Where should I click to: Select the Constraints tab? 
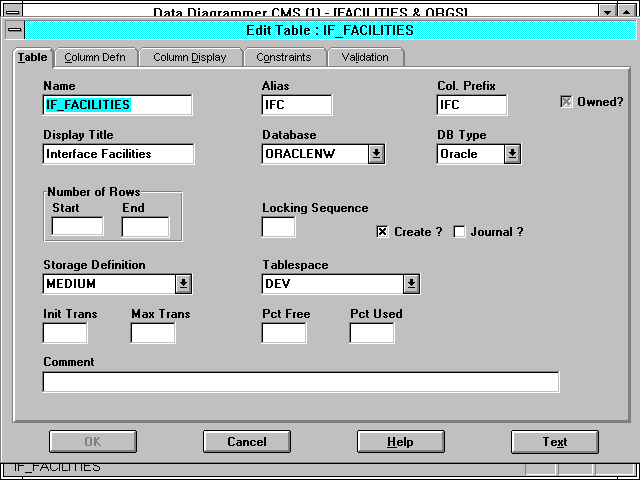tap(283, 57)
